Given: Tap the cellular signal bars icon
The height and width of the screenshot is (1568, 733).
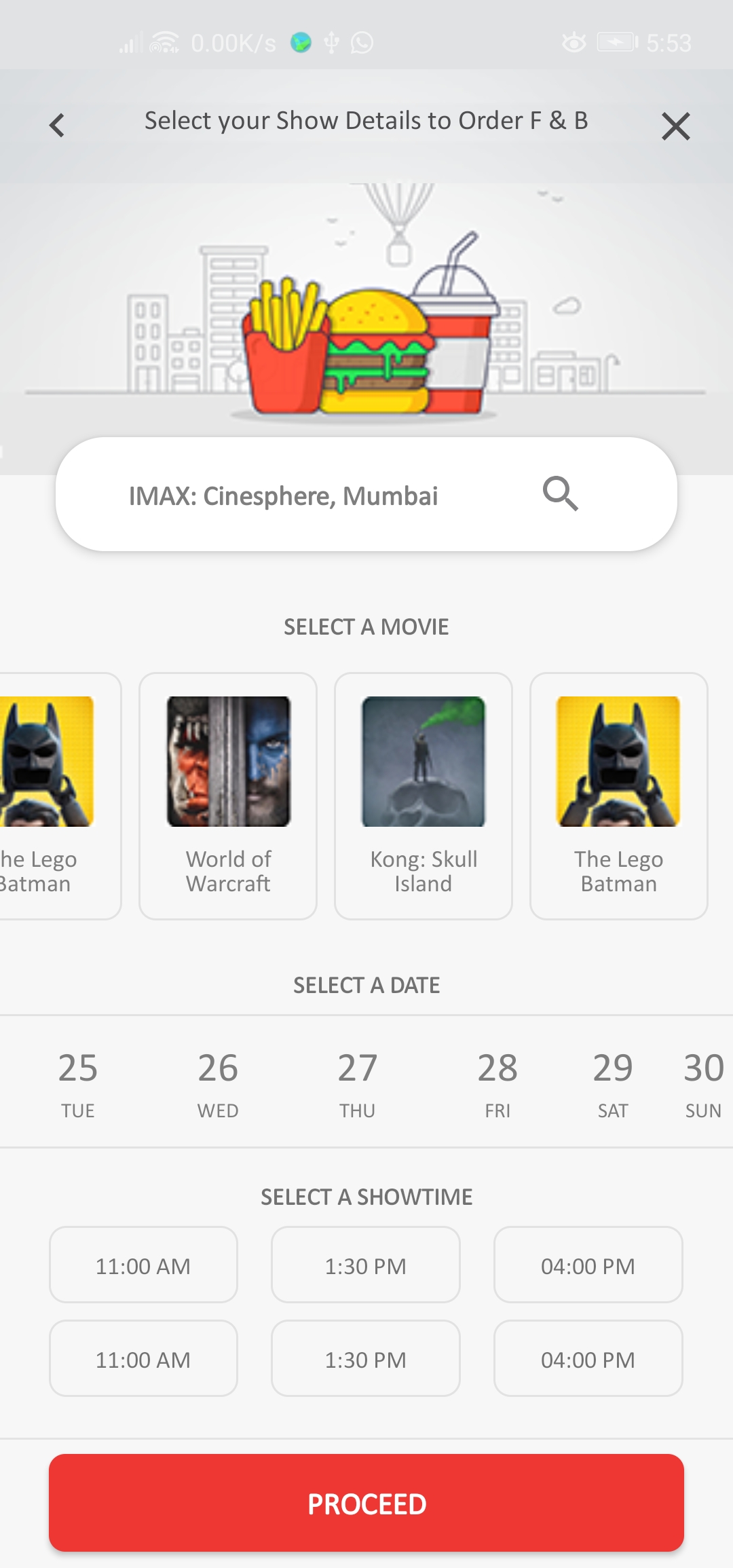Looking at the screenshot, I should (x=130, y=43).
